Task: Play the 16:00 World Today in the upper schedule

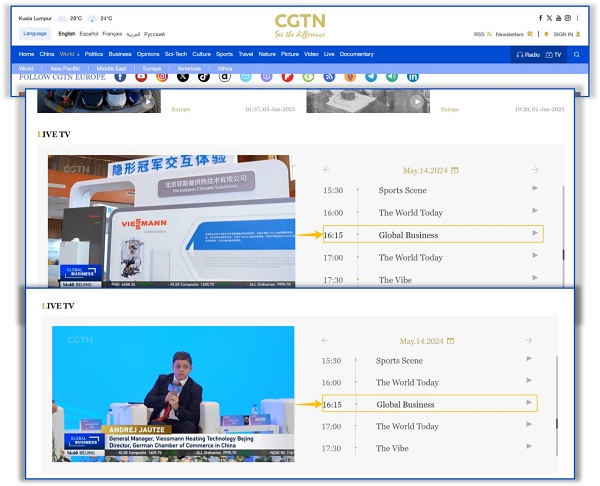Action: [535, 210]
